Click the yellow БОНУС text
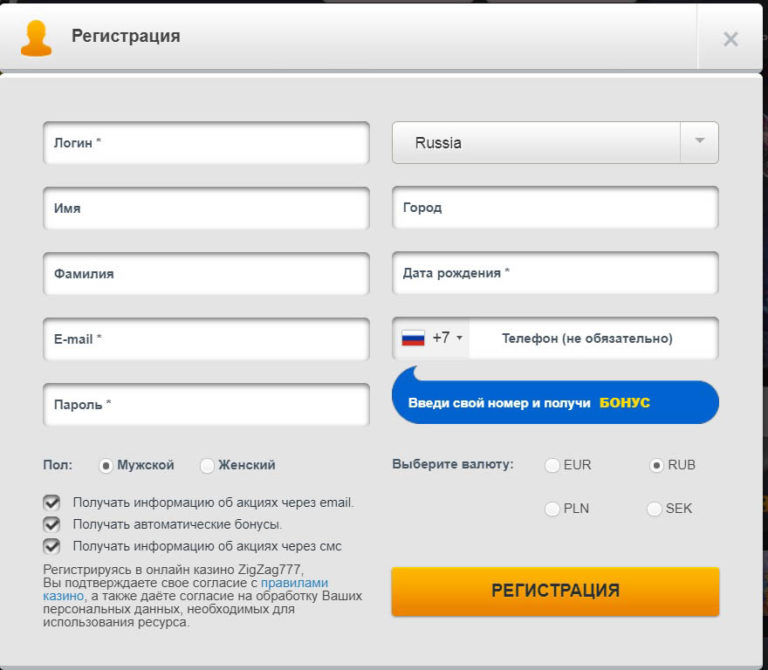768x670 pixels. click(x=624, y=403)
